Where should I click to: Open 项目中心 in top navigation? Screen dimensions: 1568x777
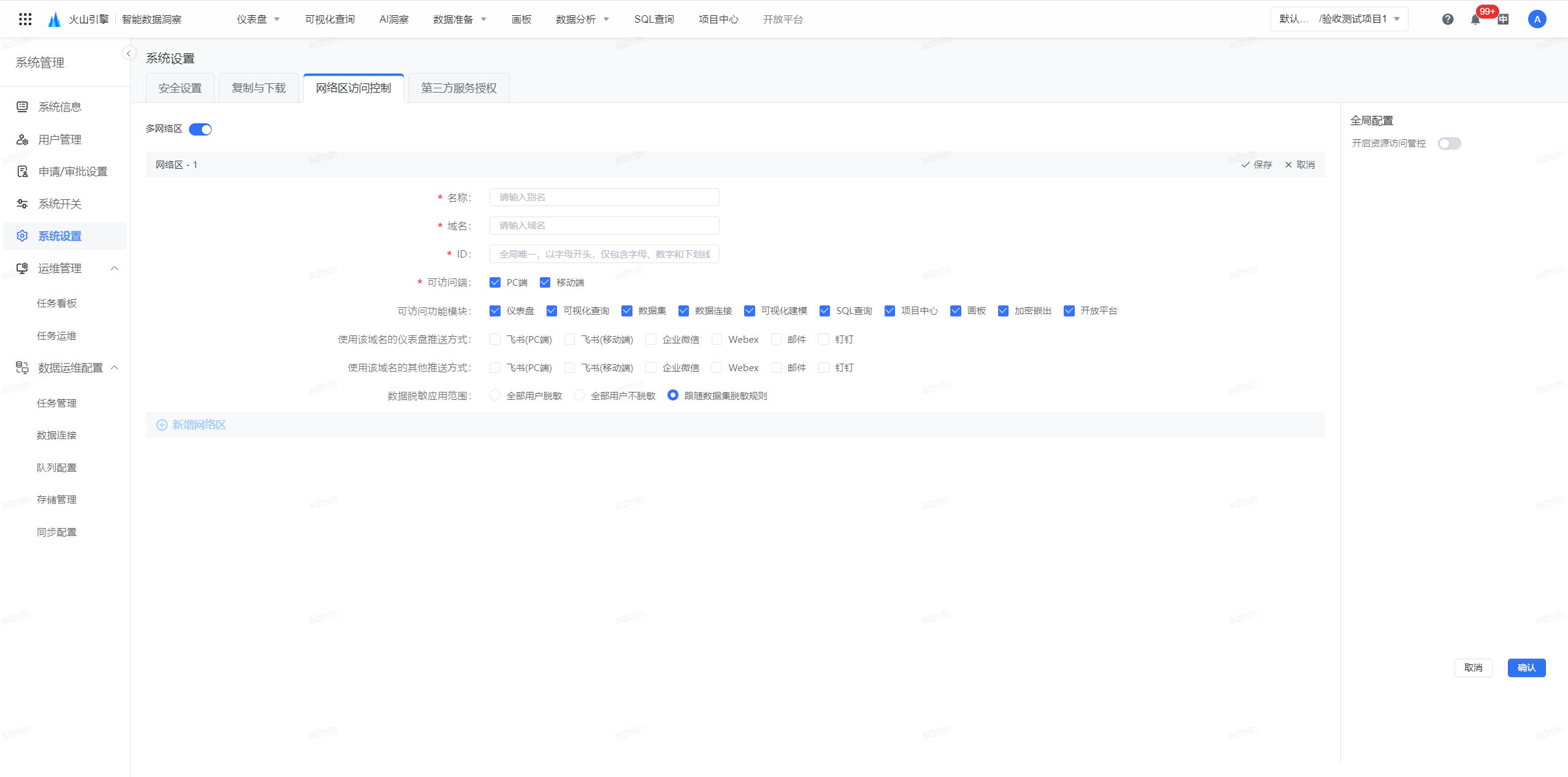click(718, 19)
